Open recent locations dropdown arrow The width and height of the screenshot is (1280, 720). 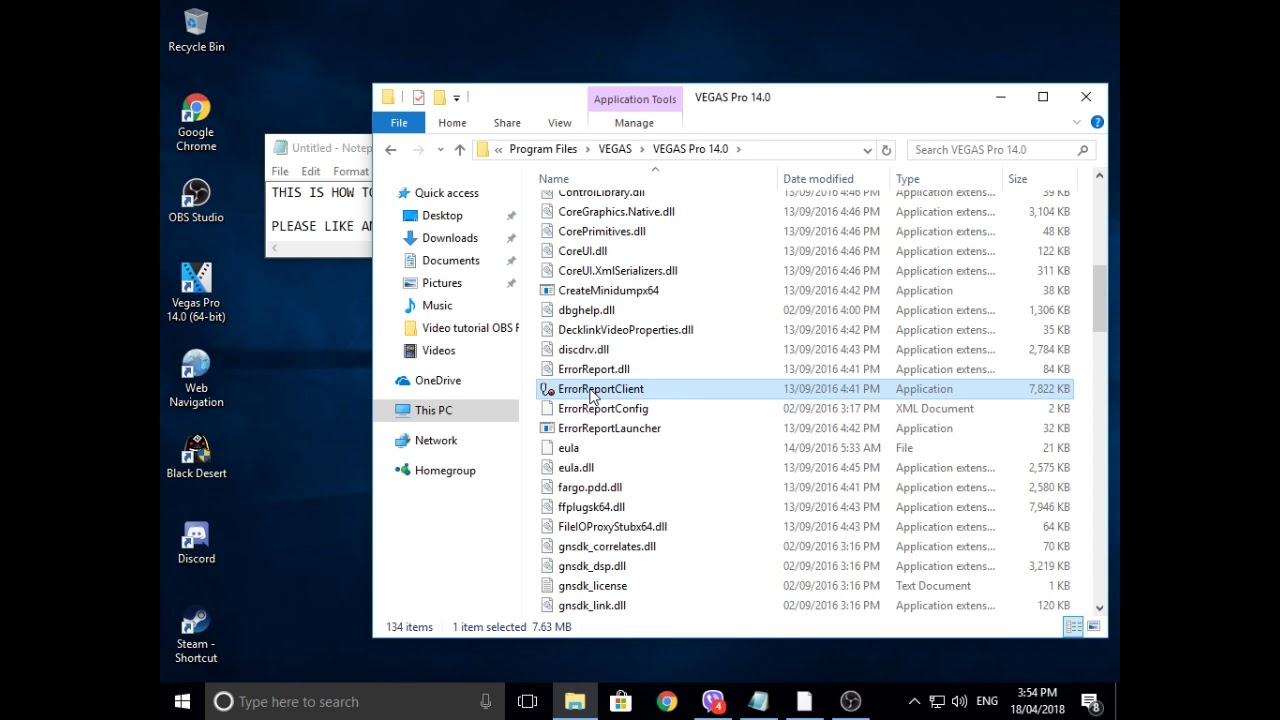[440, 150]
